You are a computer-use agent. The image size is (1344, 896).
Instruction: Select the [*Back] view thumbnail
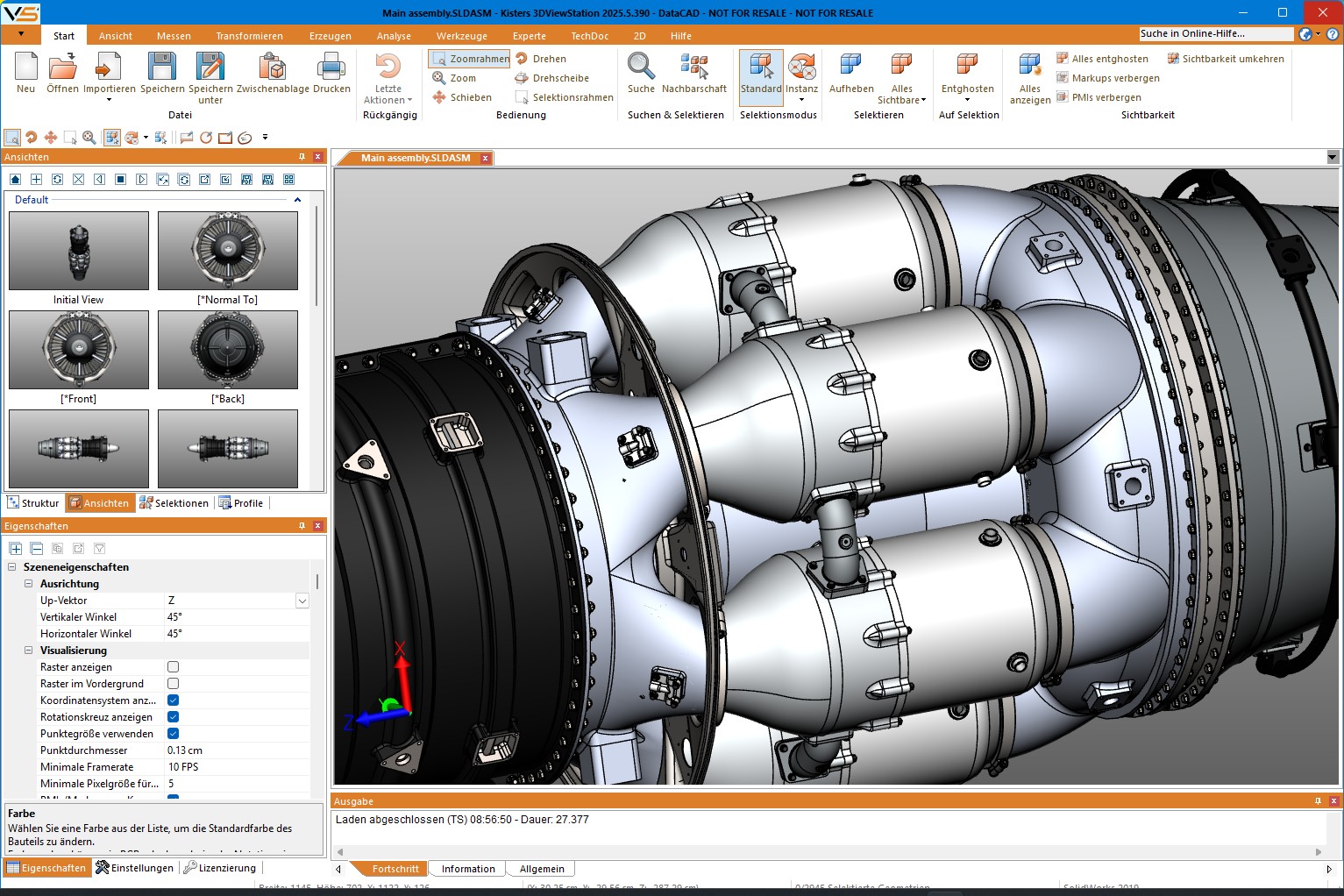coord(228,349)
